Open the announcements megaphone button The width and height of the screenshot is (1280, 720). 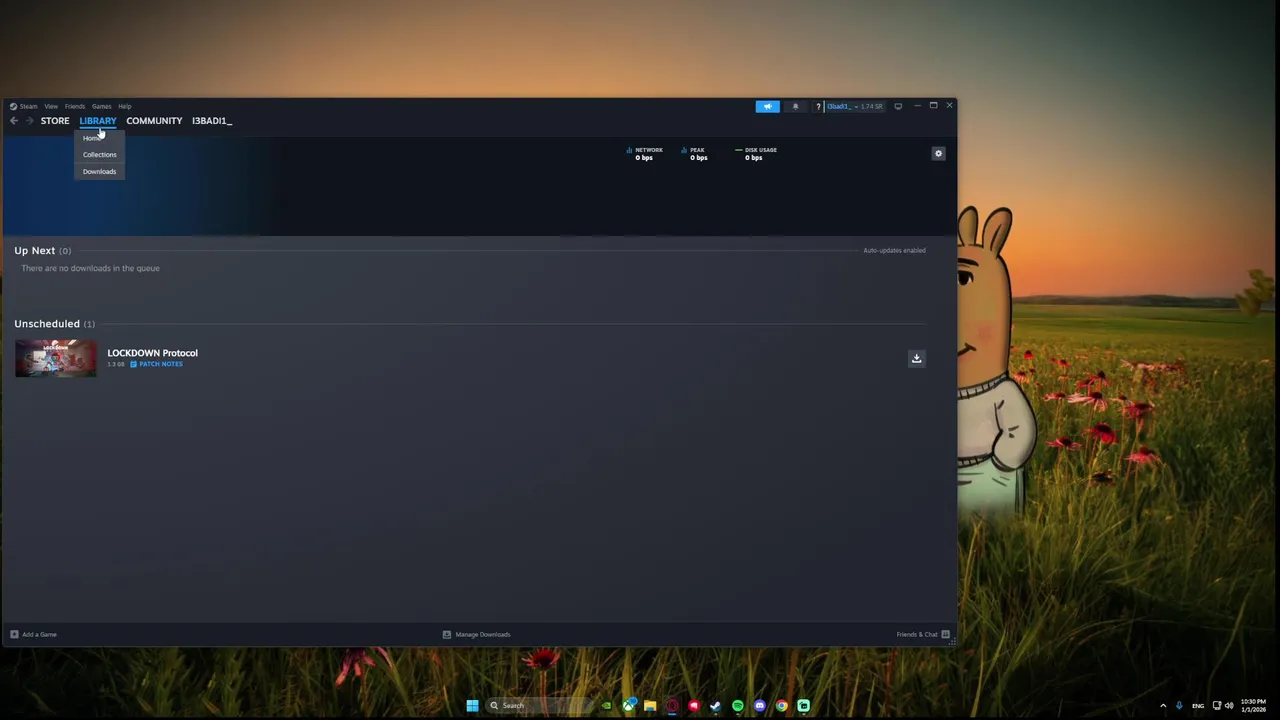click(x=767, y=106)
